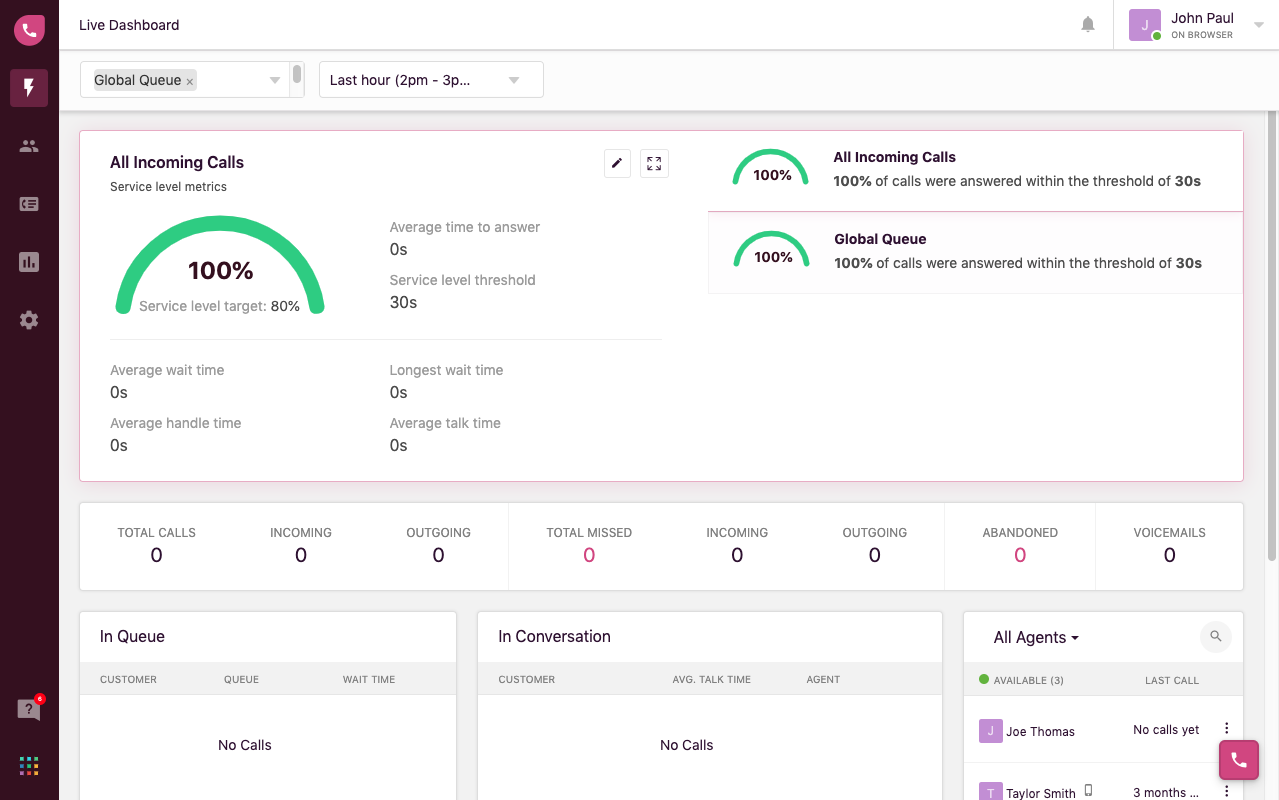1279x800 pixels.
Task: Open Live Dashboard lightning icon in sidebar
Action: (29, 88)
